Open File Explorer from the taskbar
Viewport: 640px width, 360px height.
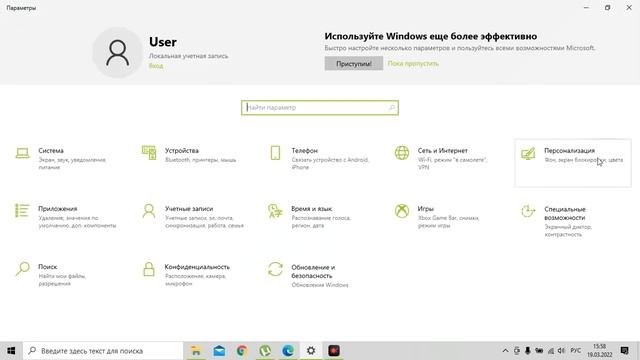(196, 351)
